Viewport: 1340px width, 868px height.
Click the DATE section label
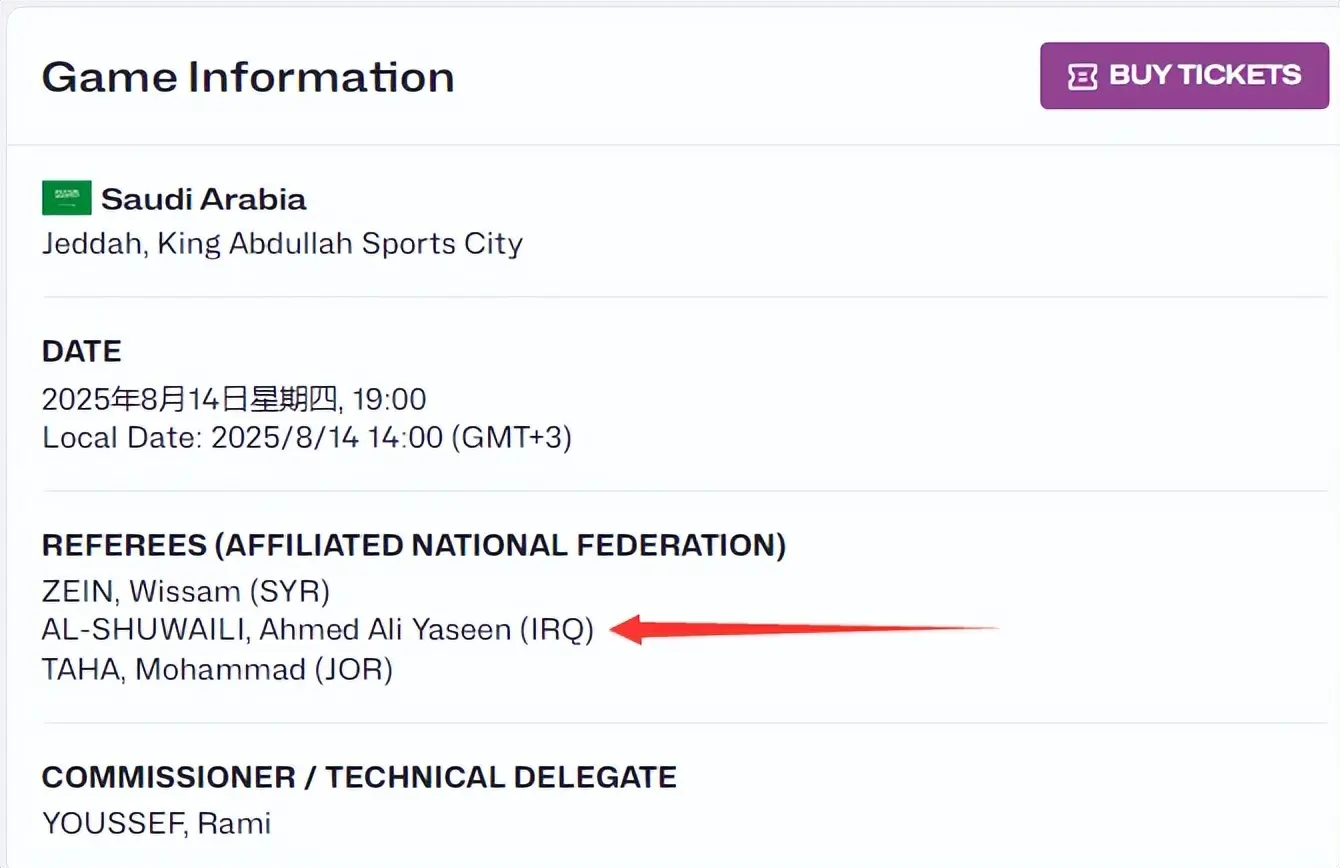82,351
